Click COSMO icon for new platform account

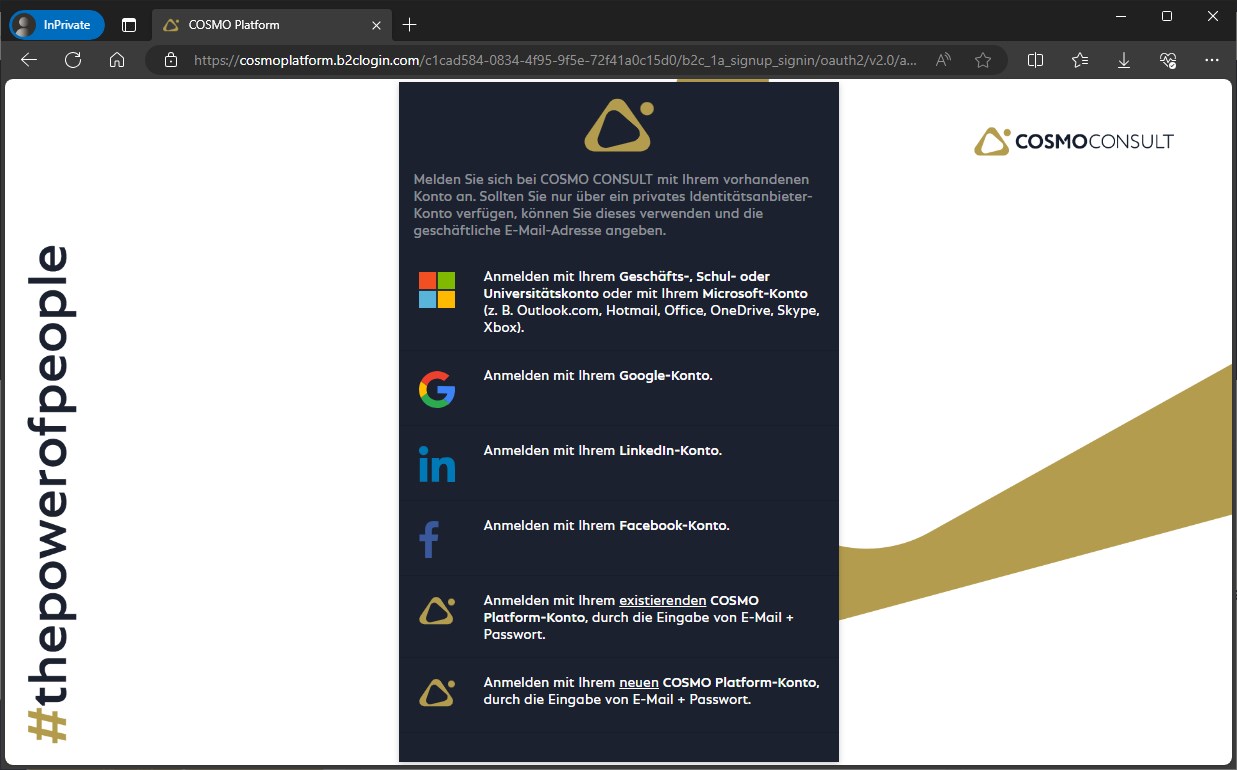click(437, 692)
